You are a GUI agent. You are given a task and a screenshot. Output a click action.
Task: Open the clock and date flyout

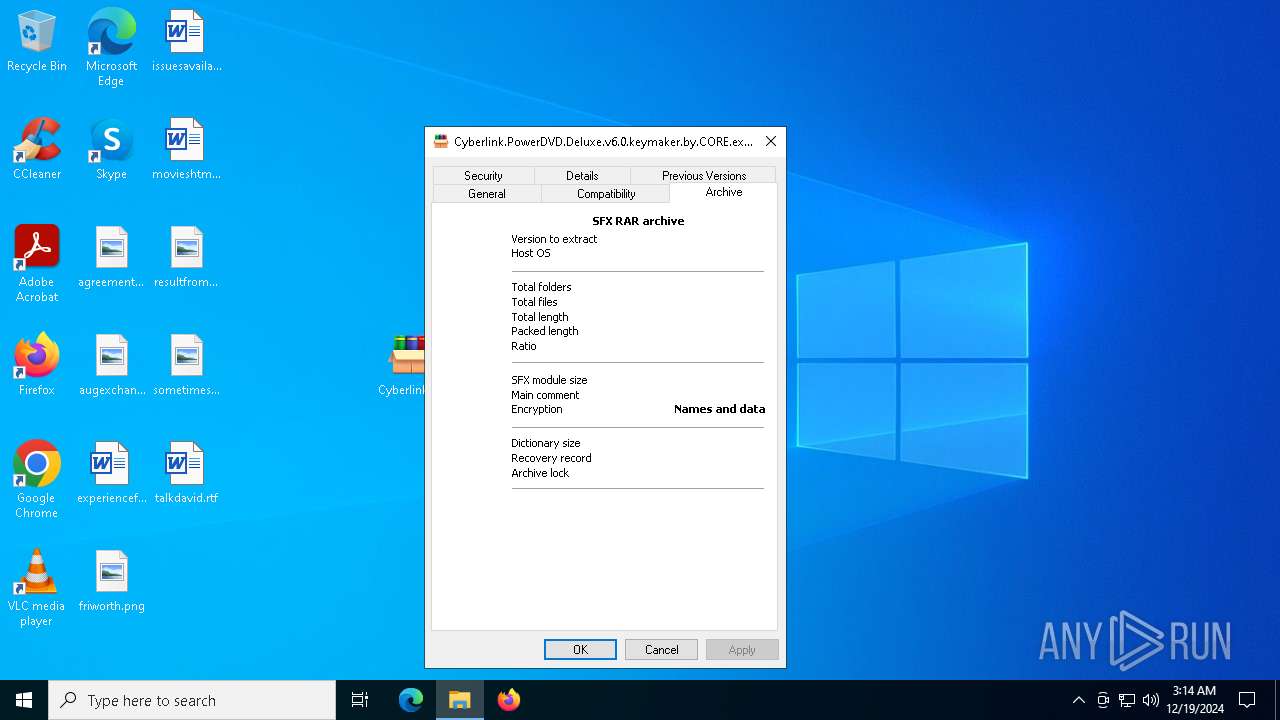pos(1194,700)
